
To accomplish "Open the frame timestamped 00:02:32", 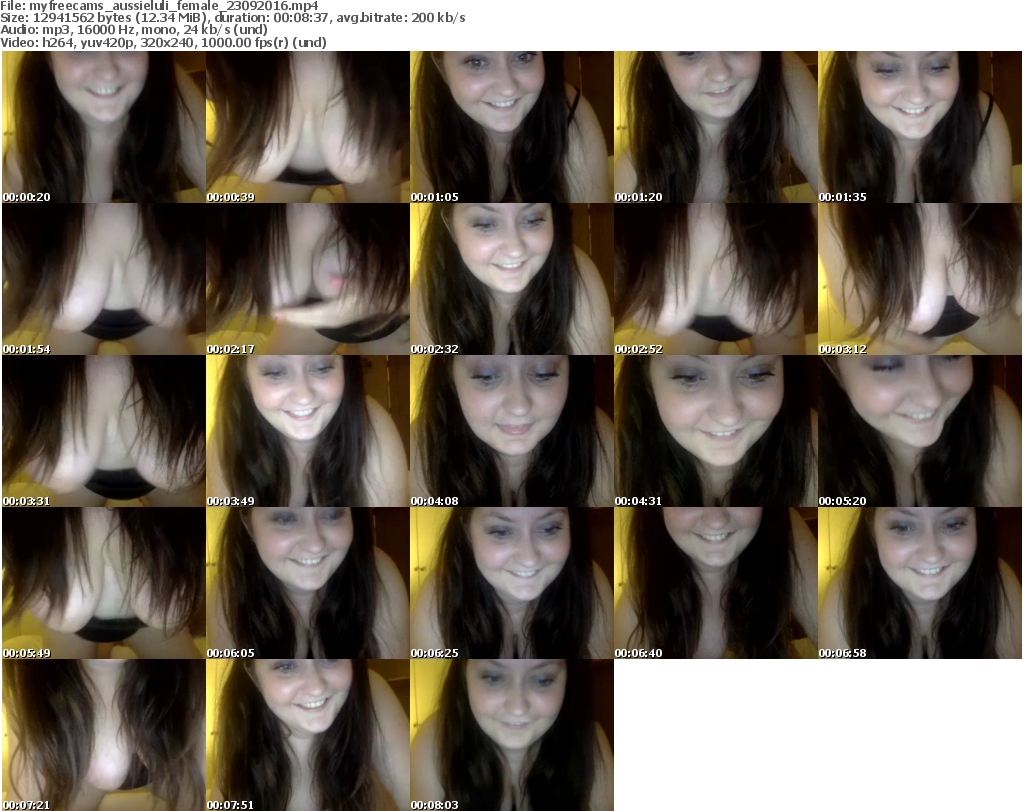I will [511, 279].
